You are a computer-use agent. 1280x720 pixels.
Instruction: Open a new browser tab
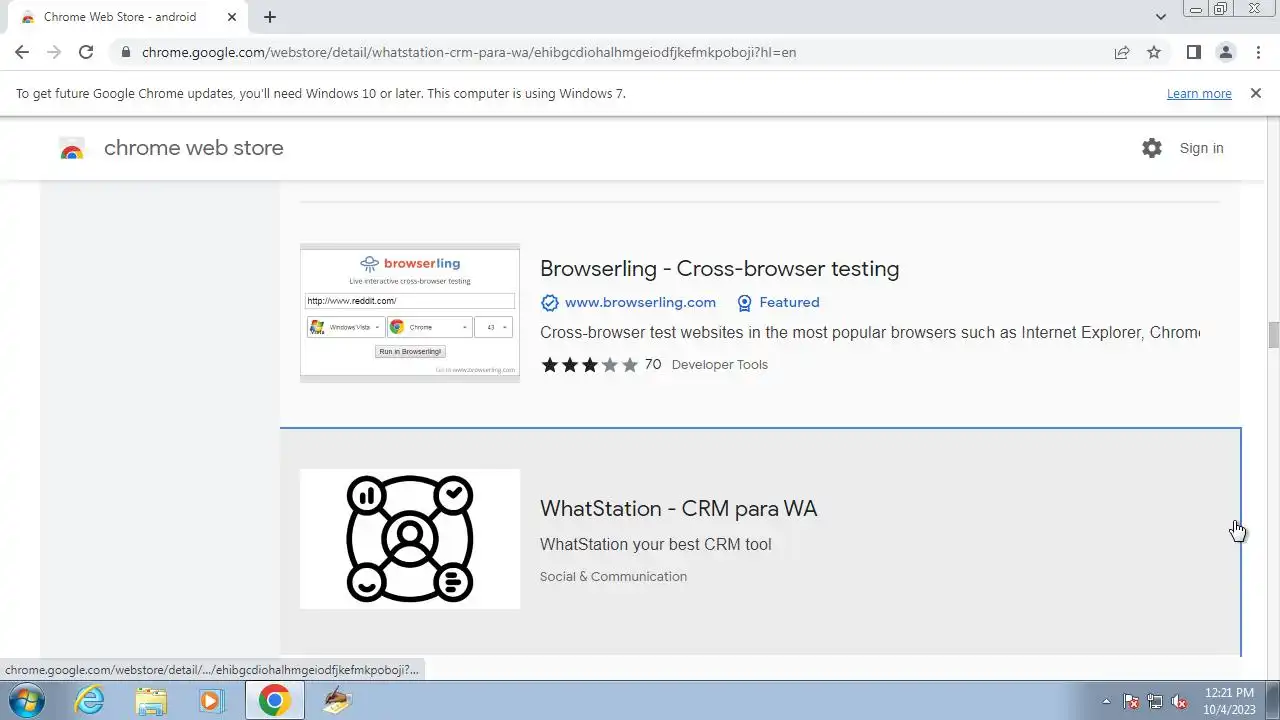pyautogui.click(x=270, y=17)
